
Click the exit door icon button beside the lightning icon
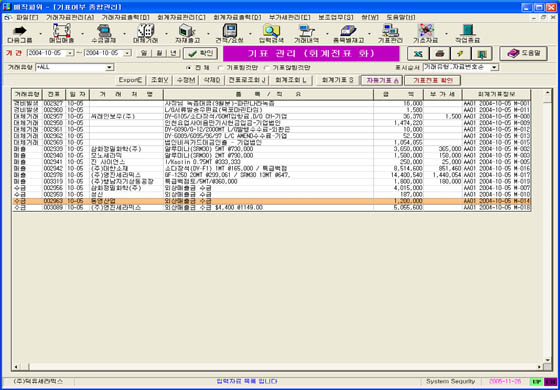click(x=482, y=54)
